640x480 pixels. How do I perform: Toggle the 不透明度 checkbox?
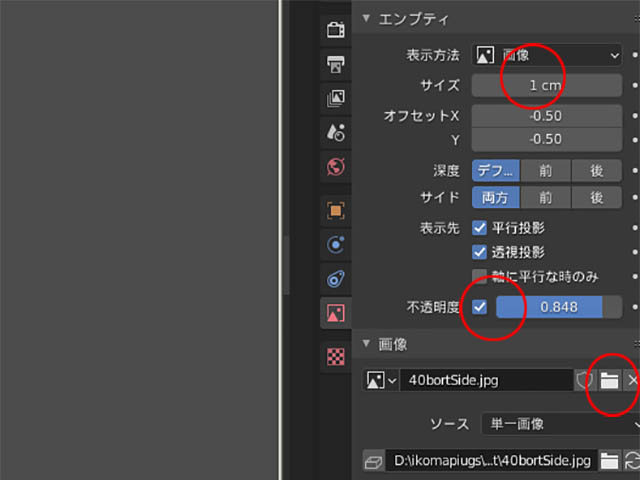[480, 307]
